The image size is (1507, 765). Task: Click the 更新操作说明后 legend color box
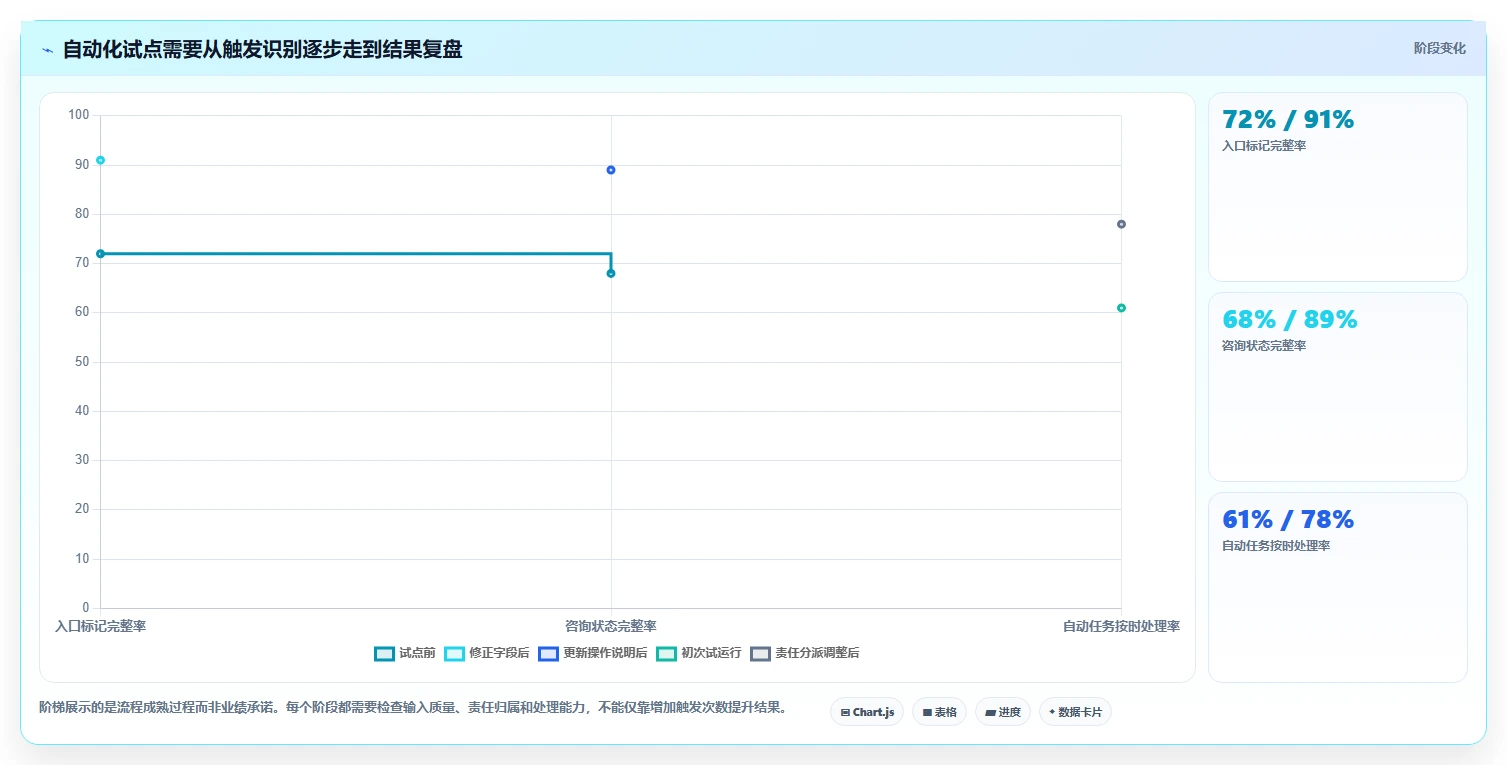coord(548,653)
